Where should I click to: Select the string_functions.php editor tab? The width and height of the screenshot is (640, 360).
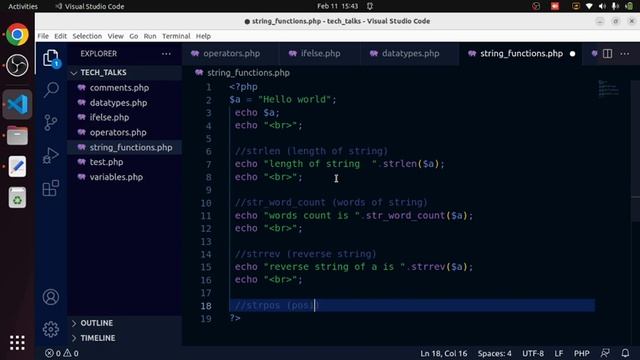pos(521,53)
